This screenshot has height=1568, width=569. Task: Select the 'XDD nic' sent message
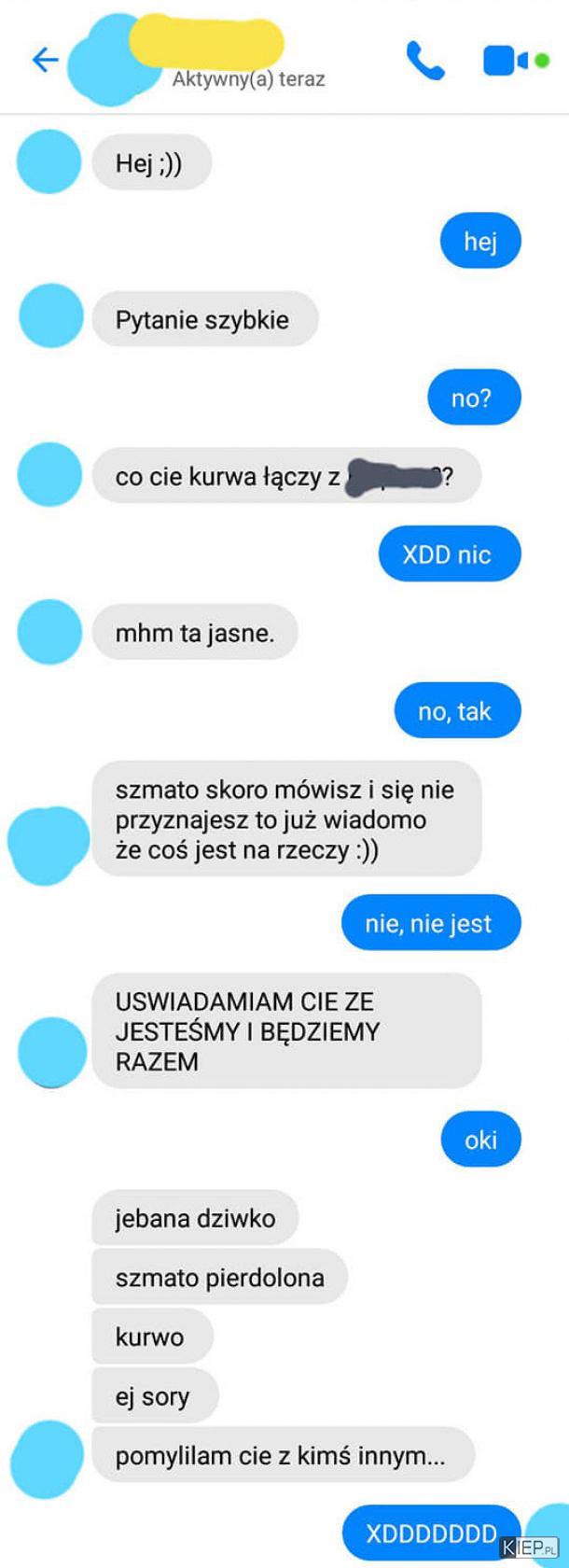(450, 554)
